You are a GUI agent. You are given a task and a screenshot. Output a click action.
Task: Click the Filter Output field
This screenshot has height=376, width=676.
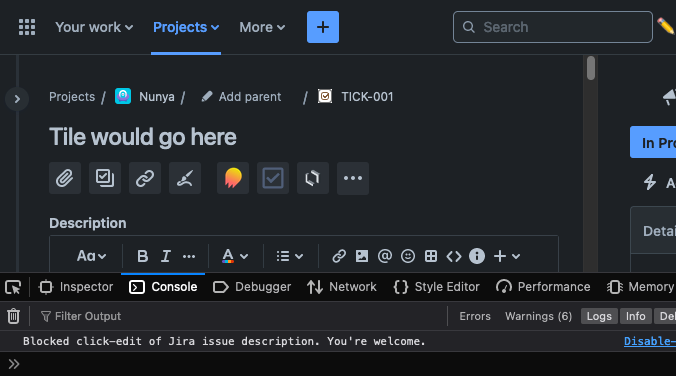(241, 316)
